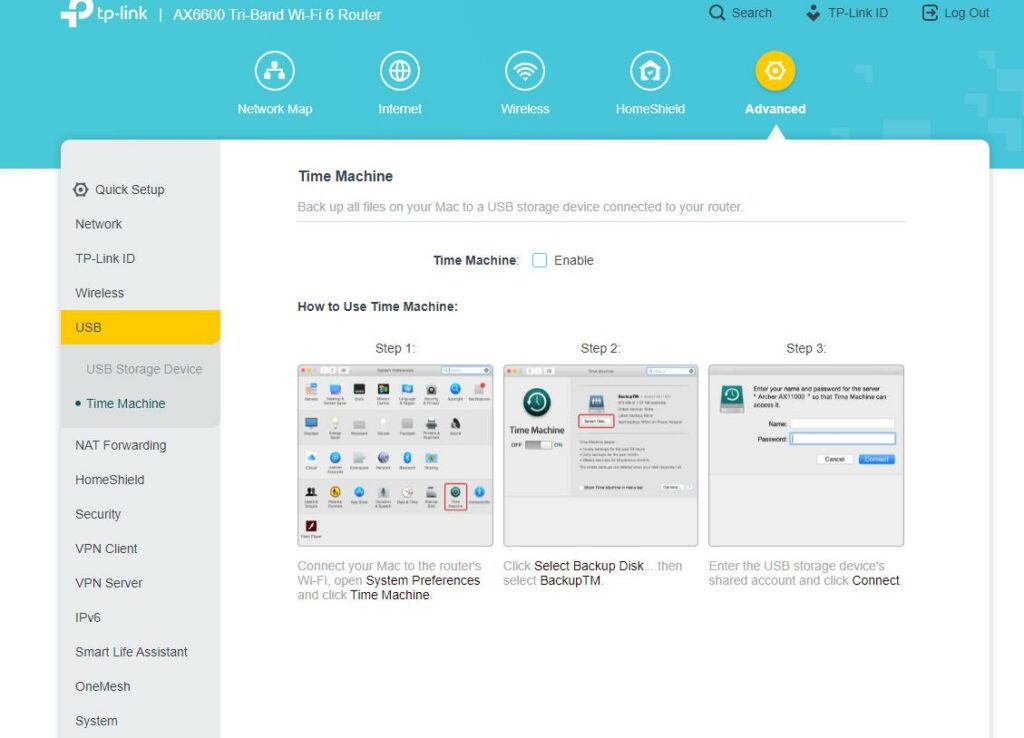The height and width of the screenshot is (738, 1024).
Task: Click the TP-Link logo icon
Action: pyautogui.click(x=77, y=14)
